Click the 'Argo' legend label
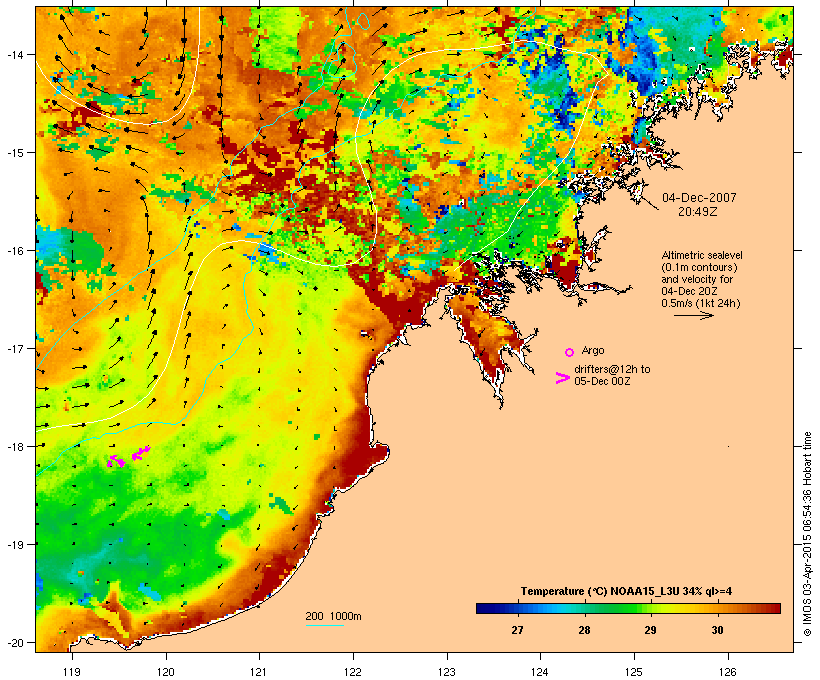This screenshot has width=820, height=680. point(593,350)
